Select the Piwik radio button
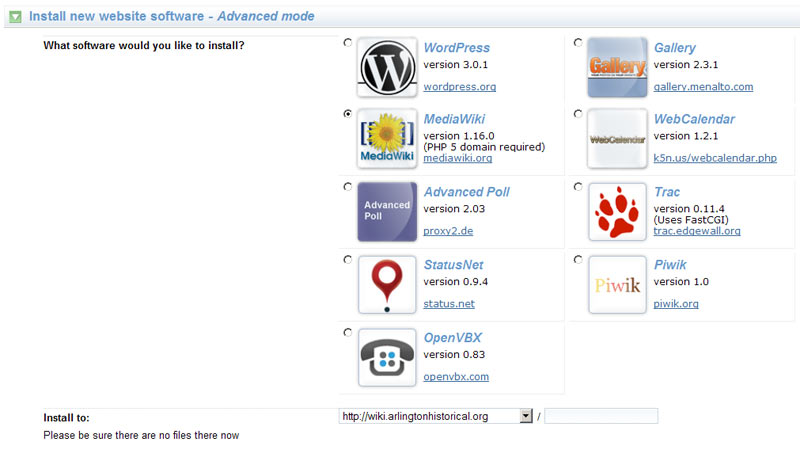This screenshot has width=800, height=461. pyautogui.click(x=578, y=260)
